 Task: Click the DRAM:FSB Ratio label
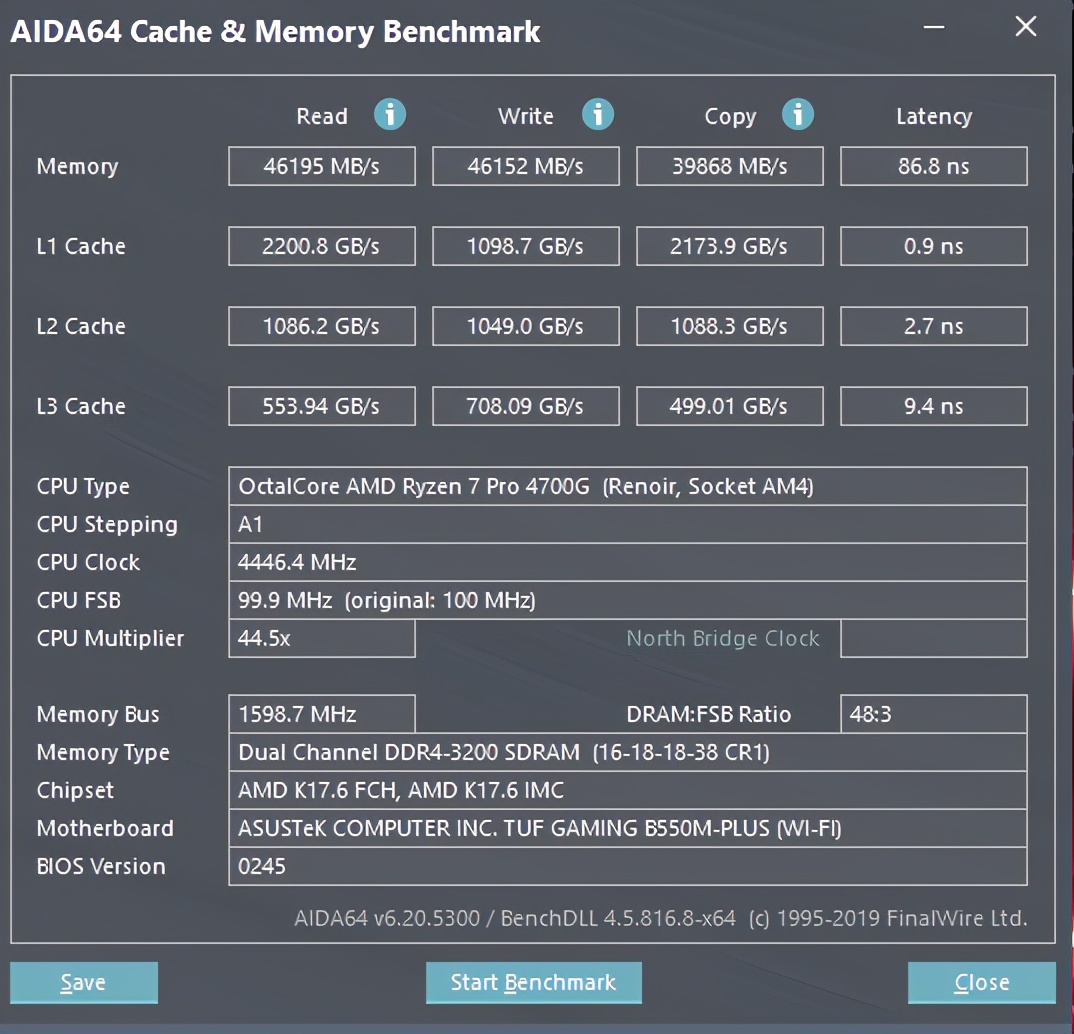click(x=709, y=714)
